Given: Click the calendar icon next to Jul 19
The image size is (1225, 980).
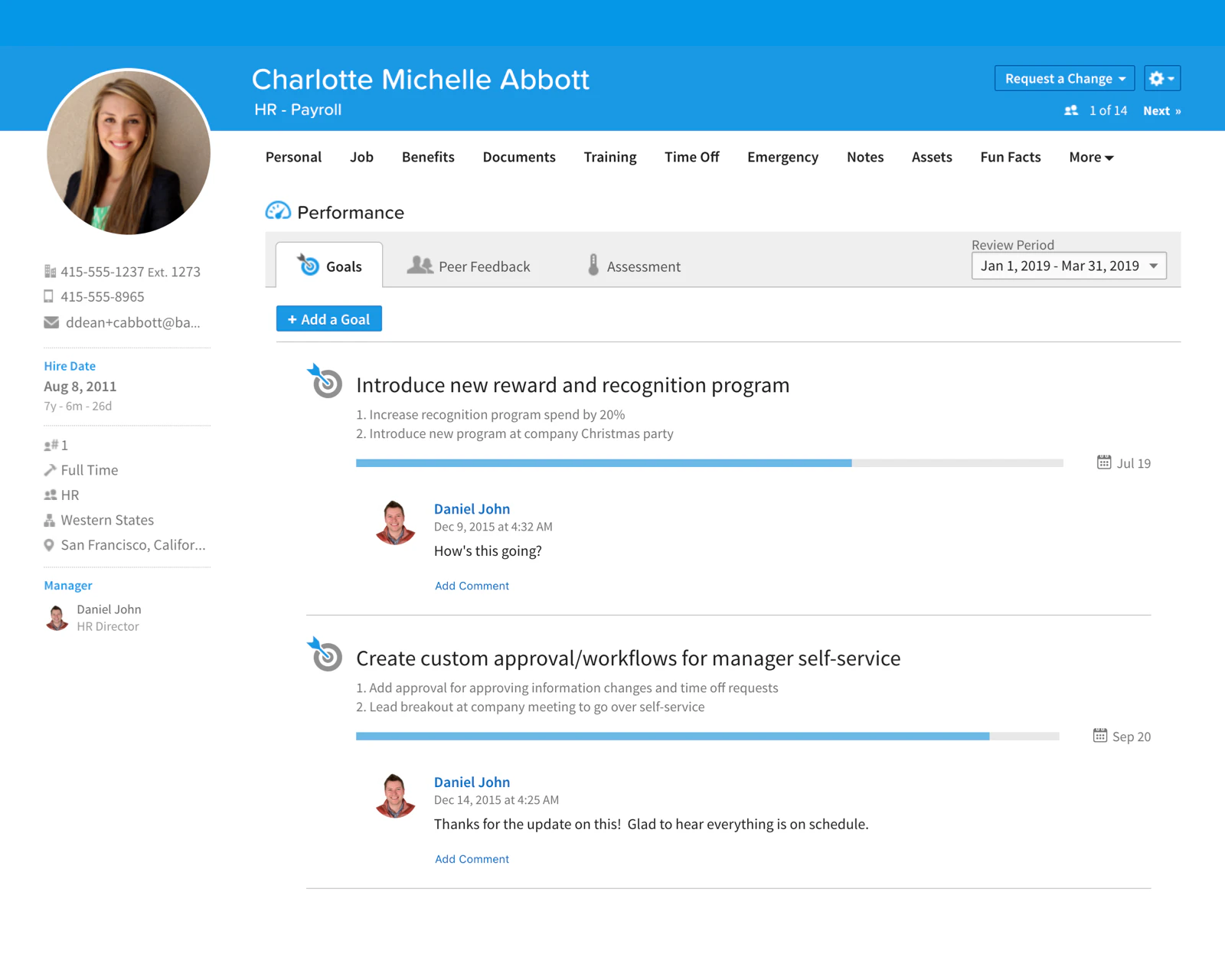Looking at the screenshot, I should click(1103, 462).
